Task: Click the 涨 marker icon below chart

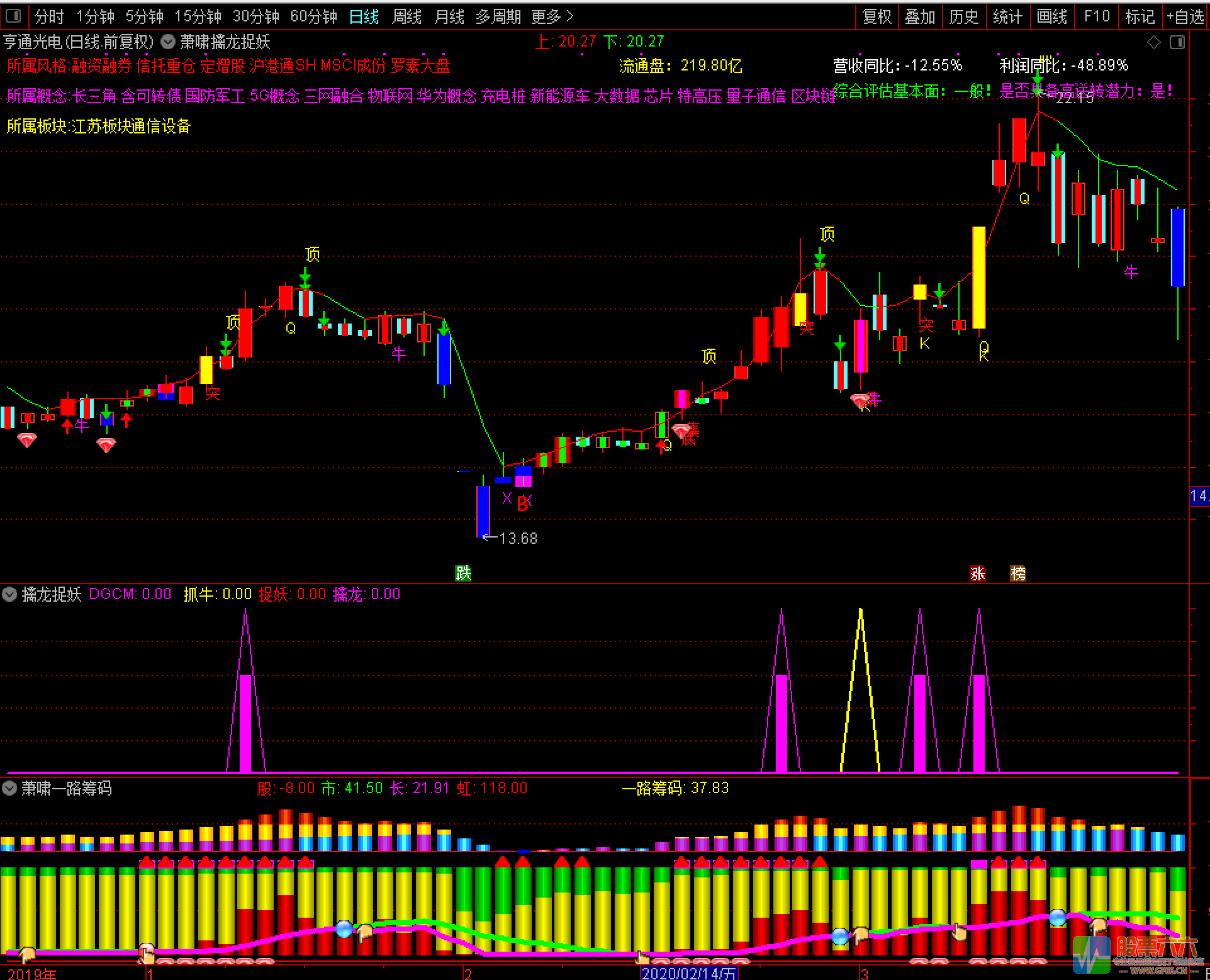Action: [978, 573]
